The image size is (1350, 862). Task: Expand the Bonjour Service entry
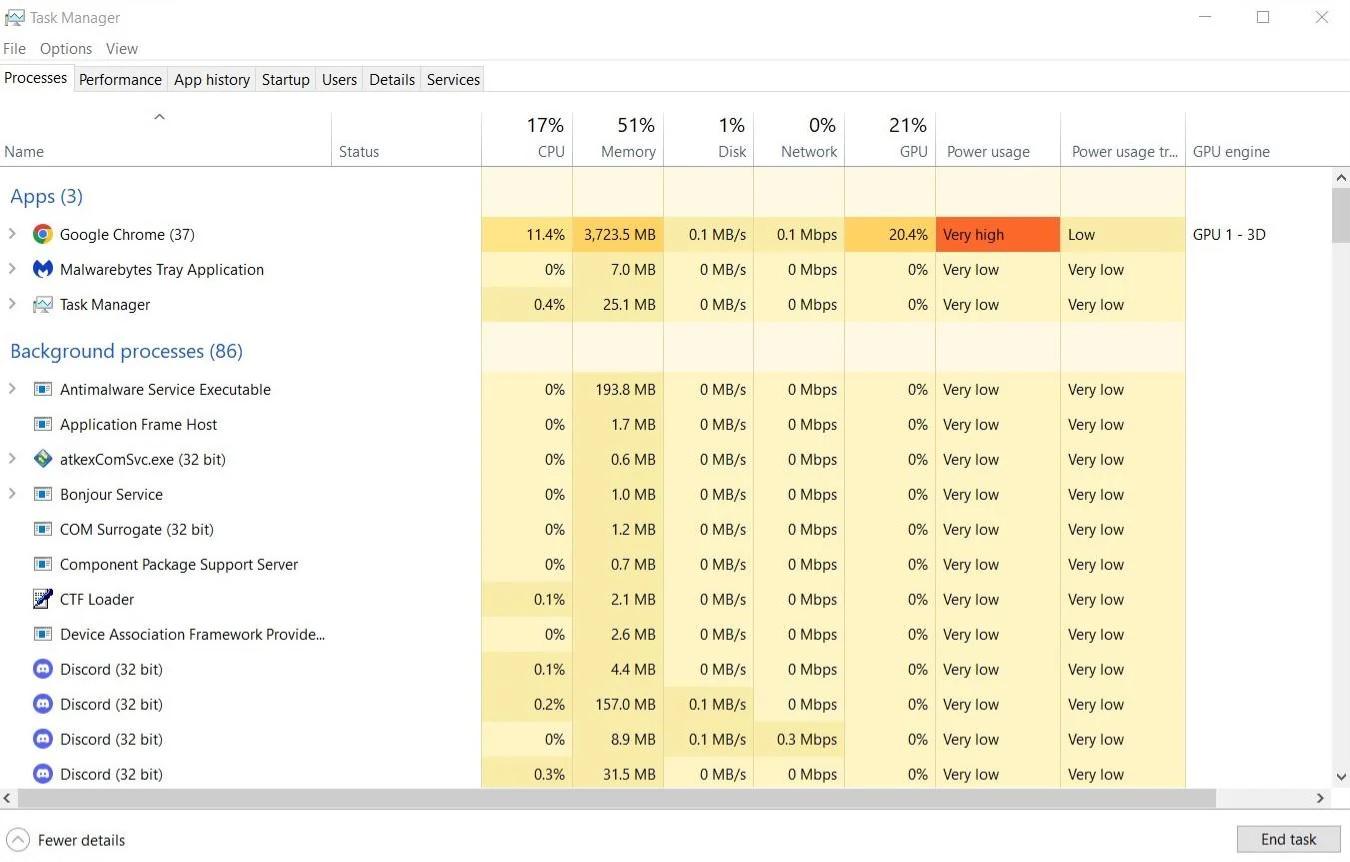[x=12, y=494]
